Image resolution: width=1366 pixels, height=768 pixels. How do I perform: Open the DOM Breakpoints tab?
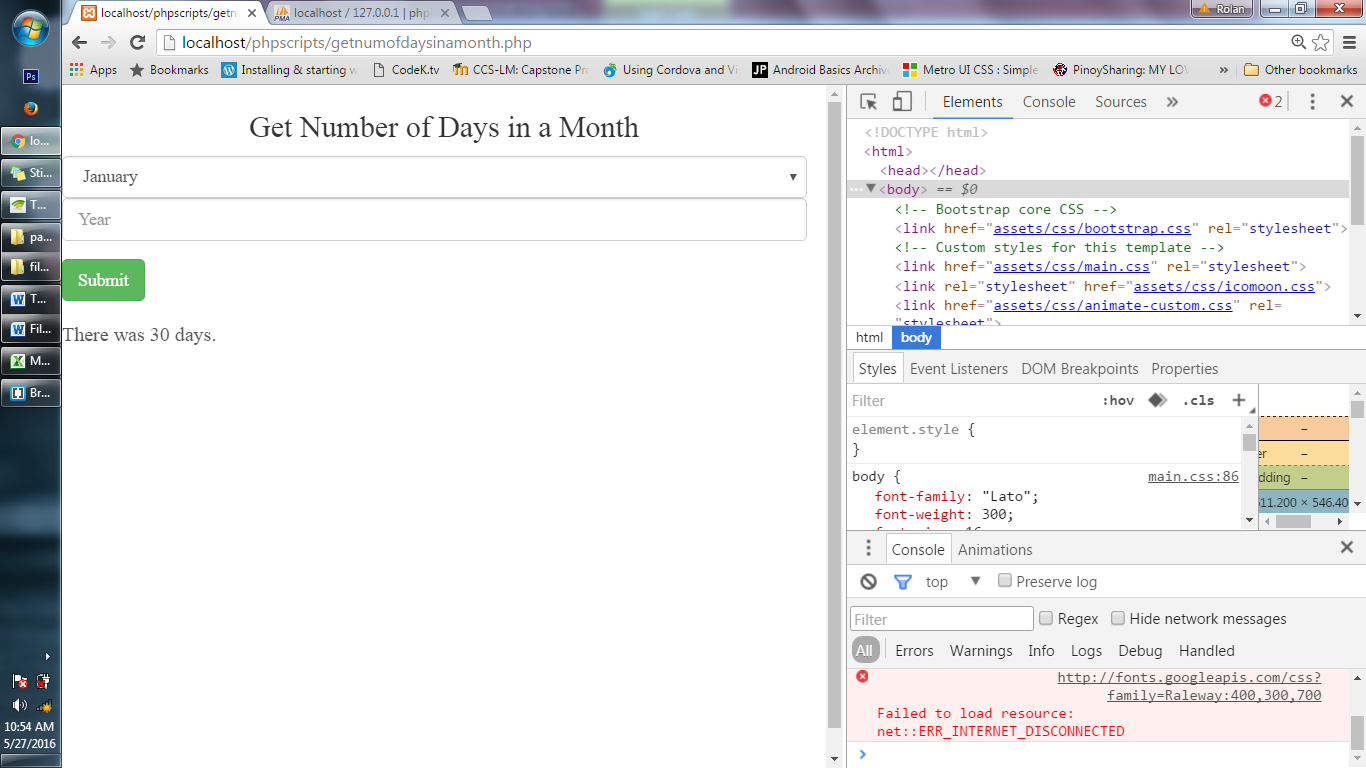[1080, 368]
